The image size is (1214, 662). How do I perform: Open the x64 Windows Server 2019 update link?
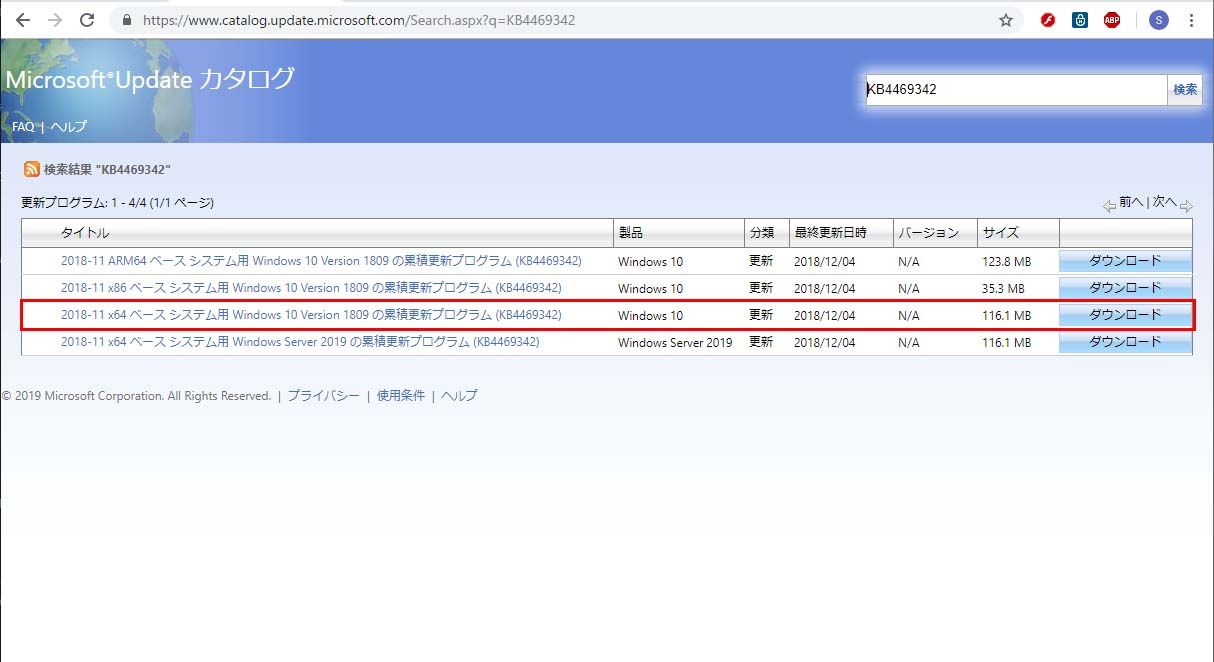(300, 342)
